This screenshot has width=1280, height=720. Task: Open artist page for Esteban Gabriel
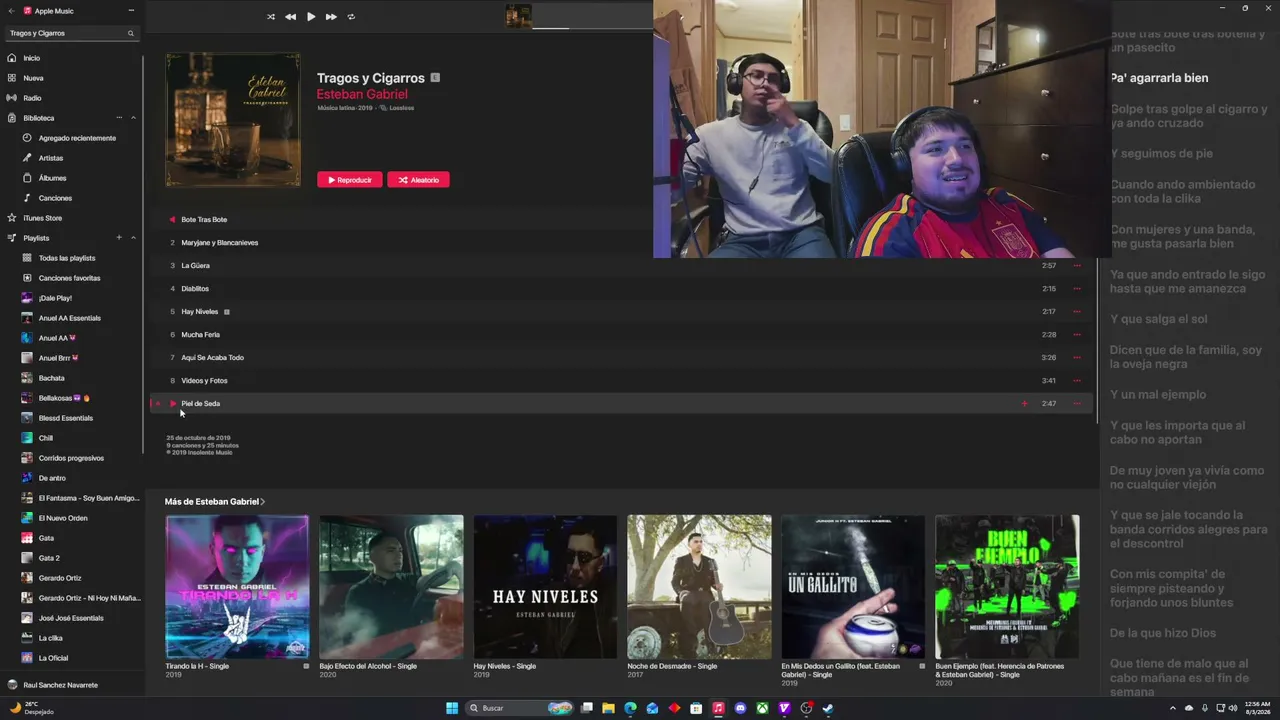pos(362,94)
